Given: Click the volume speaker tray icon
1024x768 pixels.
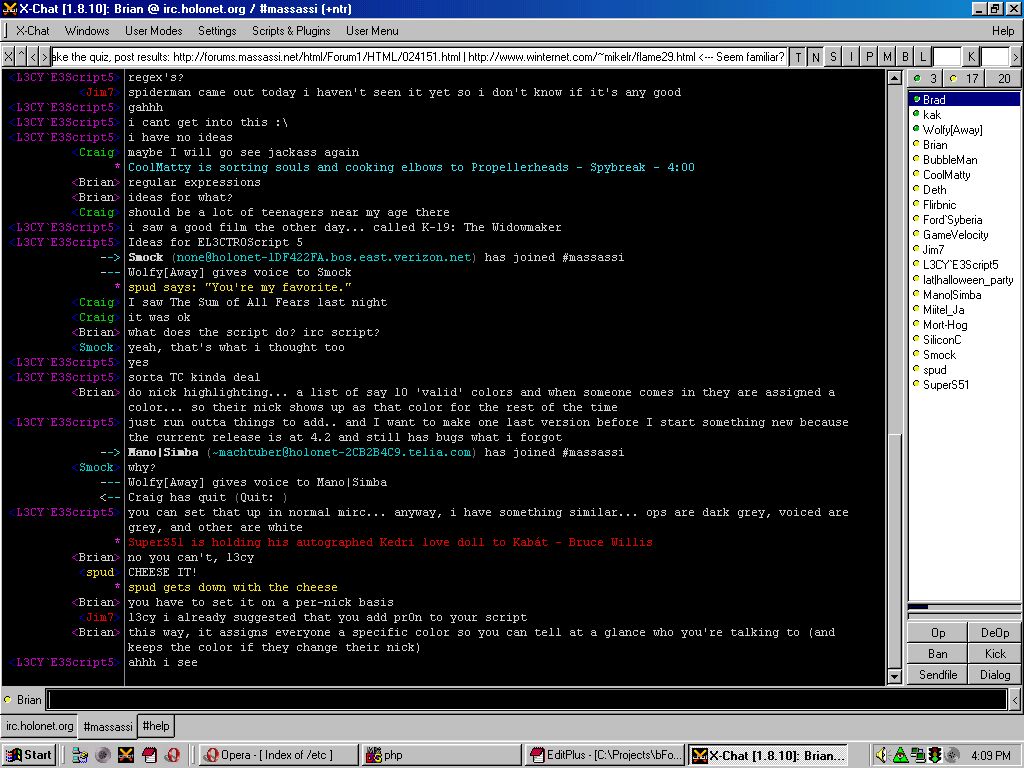Looking at the screenshot, I should point(881,755).
